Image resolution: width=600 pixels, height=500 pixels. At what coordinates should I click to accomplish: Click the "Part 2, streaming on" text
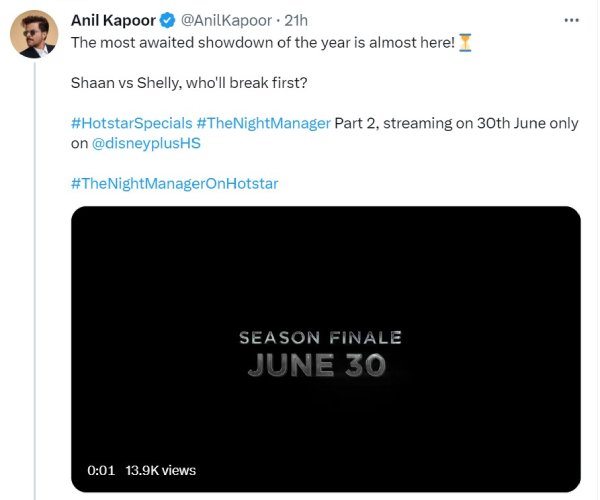click(x=406, y=123)
